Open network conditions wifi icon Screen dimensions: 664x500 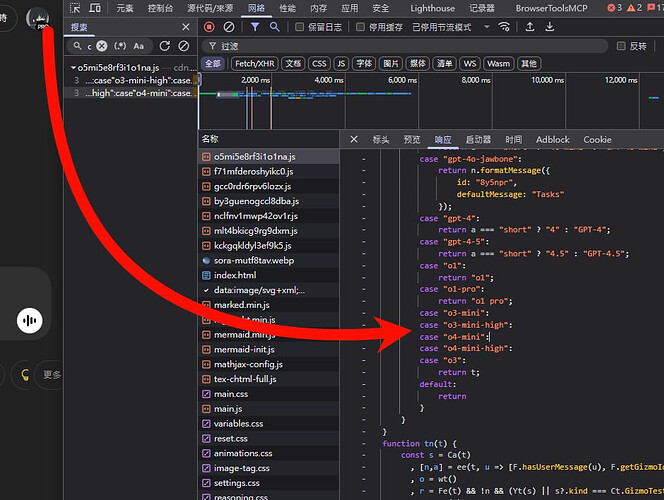tap(504, 27)
